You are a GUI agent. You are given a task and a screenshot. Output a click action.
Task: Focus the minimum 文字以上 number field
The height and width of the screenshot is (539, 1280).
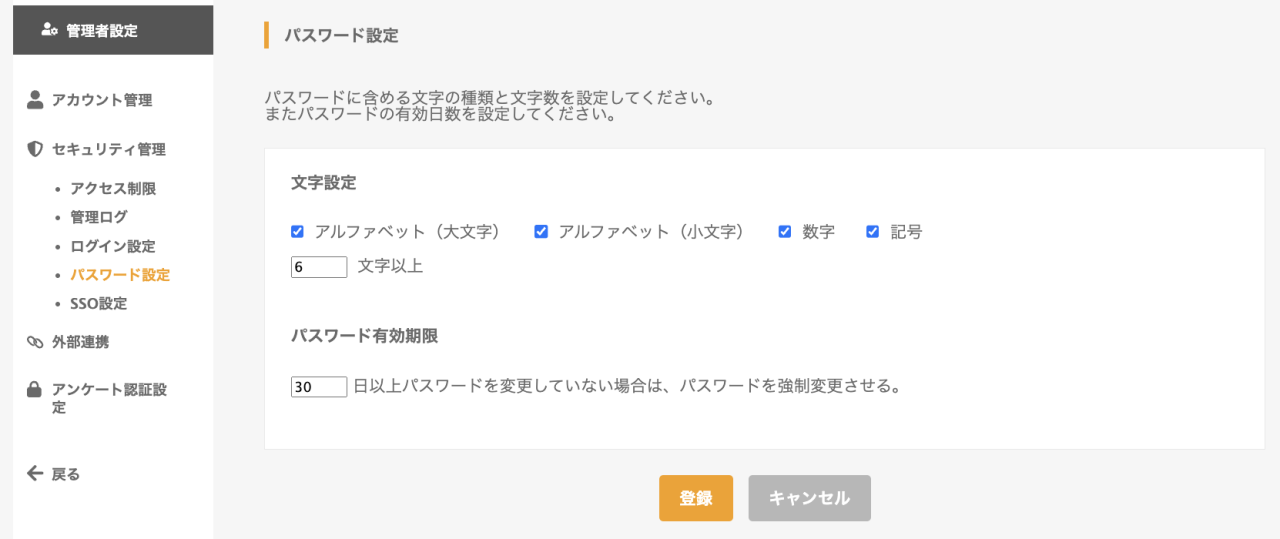click(319, 267)
